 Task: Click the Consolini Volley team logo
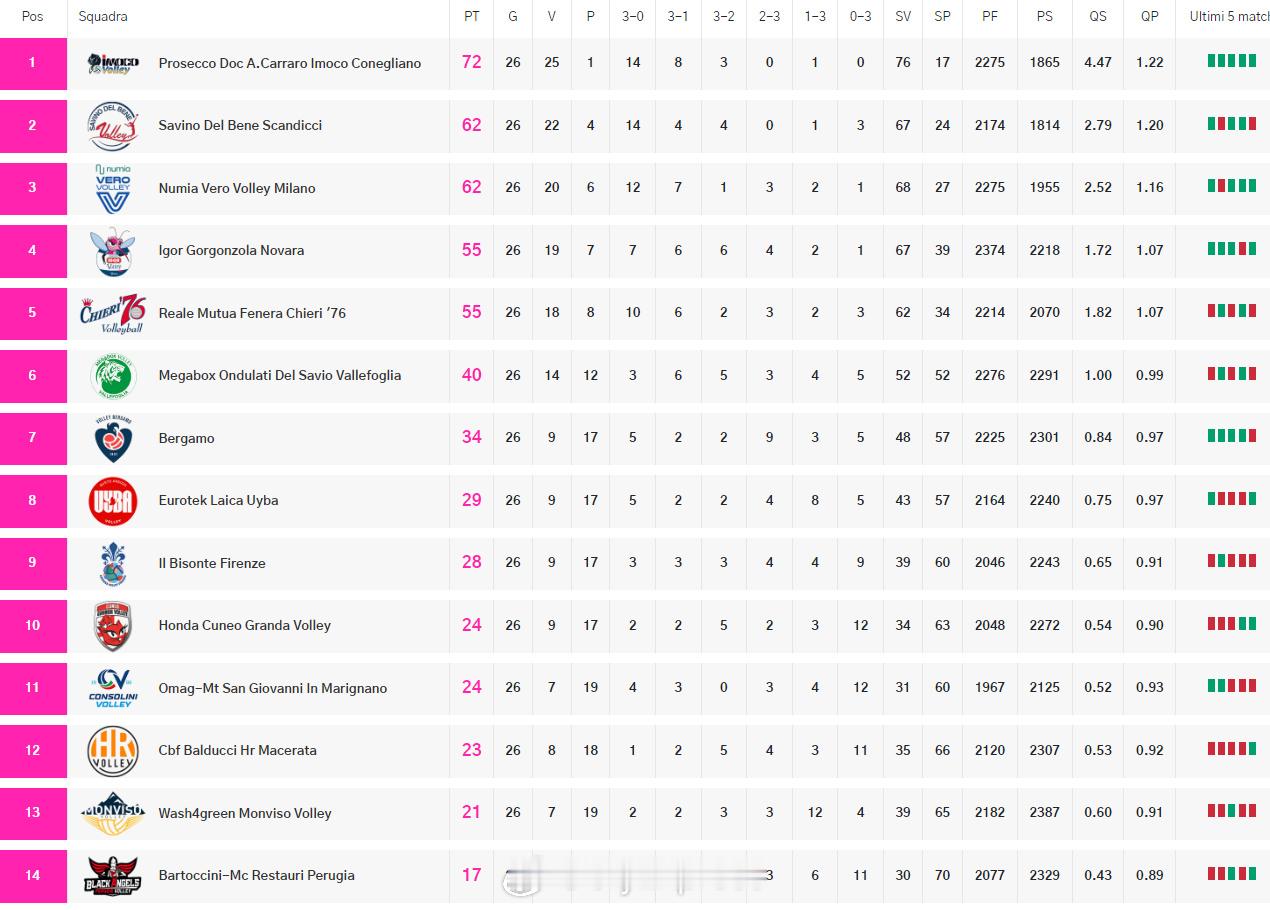point(113,688)
